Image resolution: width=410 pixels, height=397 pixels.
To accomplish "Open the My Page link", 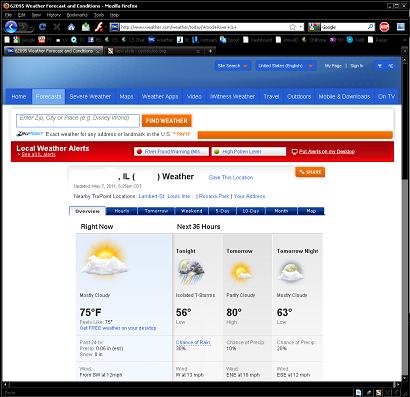I will 333,66.
